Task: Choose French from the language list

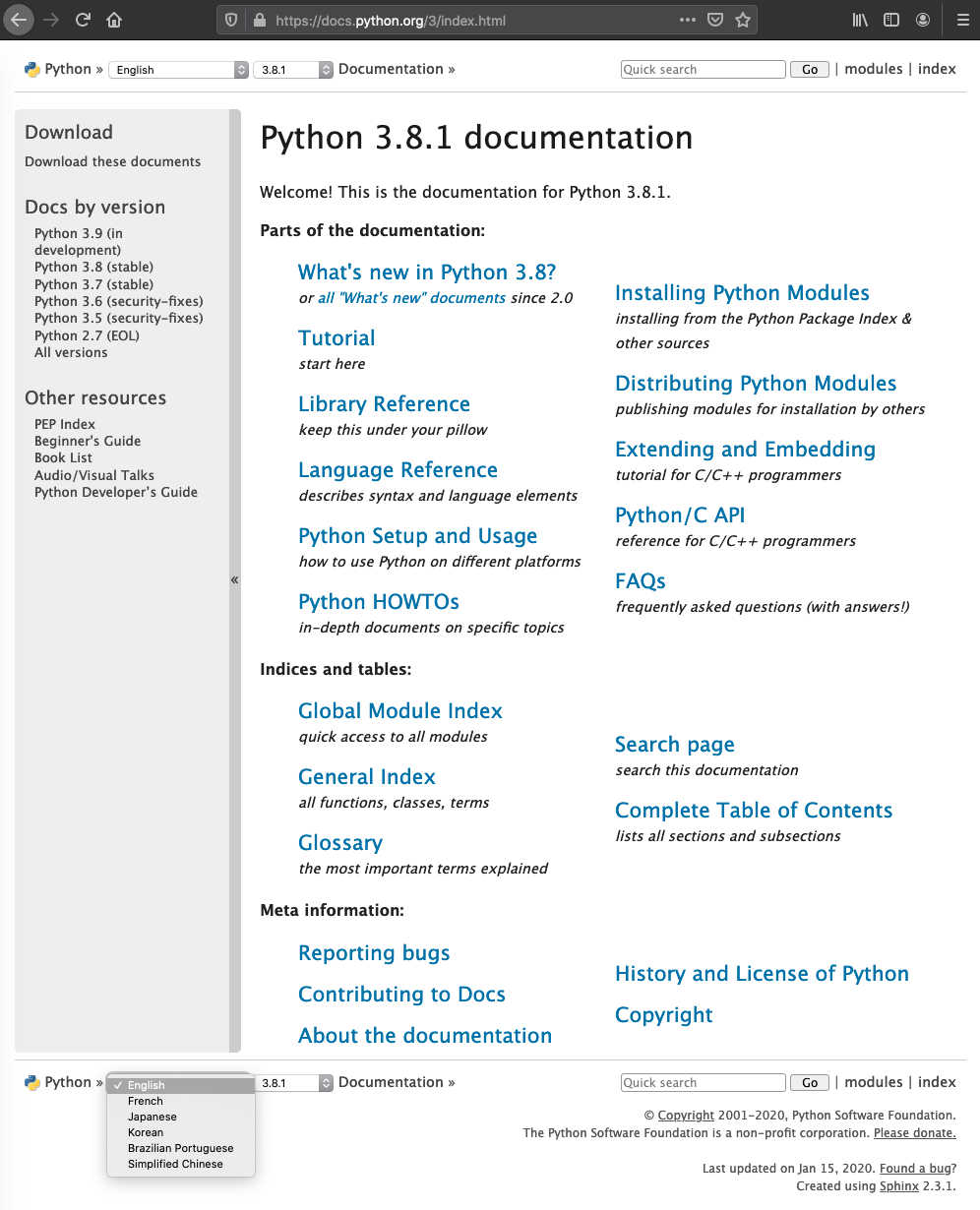Action: (x=180, y=1101)
